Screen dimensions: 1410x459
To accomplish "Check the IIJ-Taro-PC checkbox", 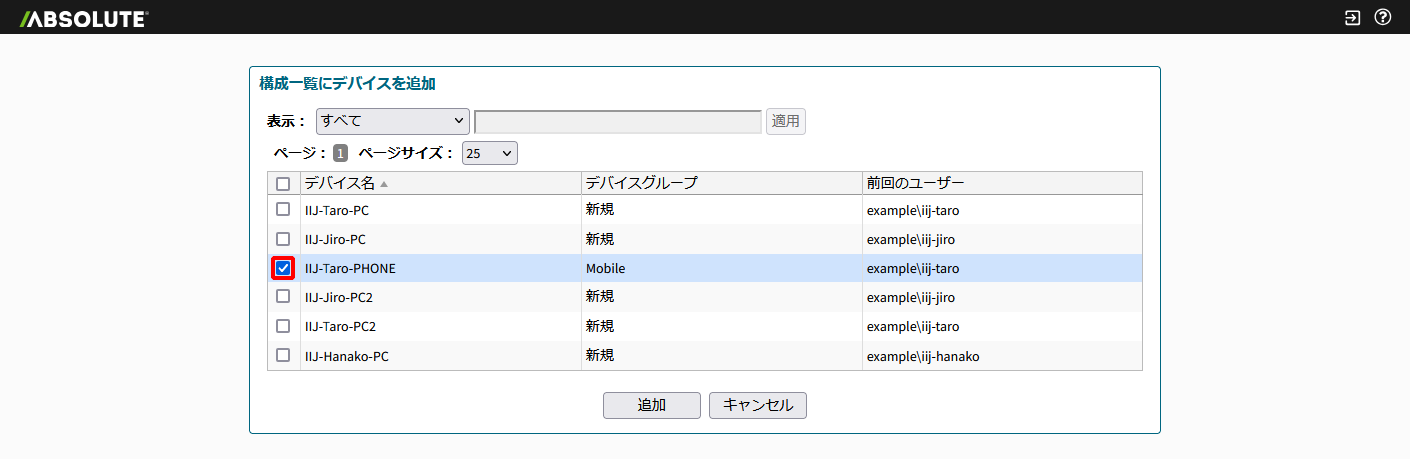I will click(x=283, y=210).
